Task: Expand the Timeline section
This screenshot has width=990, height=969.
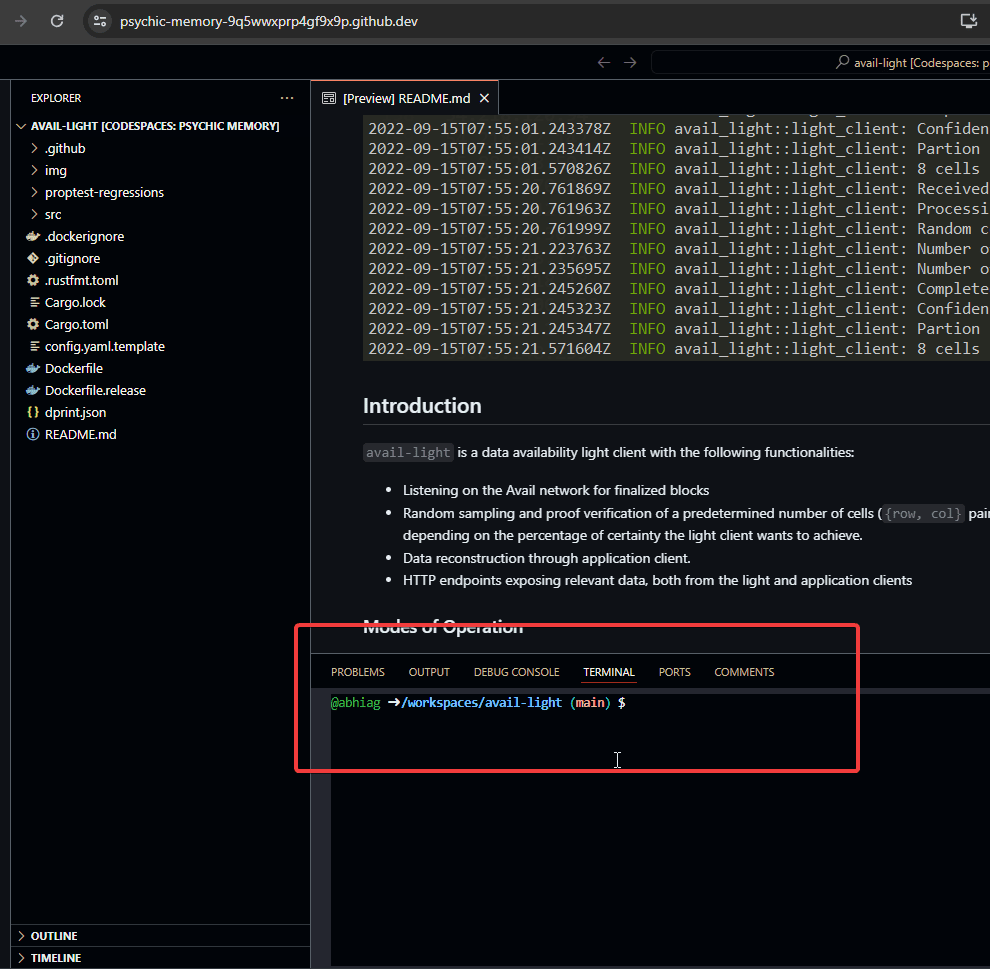Action: pyautogui.click(x=55, y=958)
